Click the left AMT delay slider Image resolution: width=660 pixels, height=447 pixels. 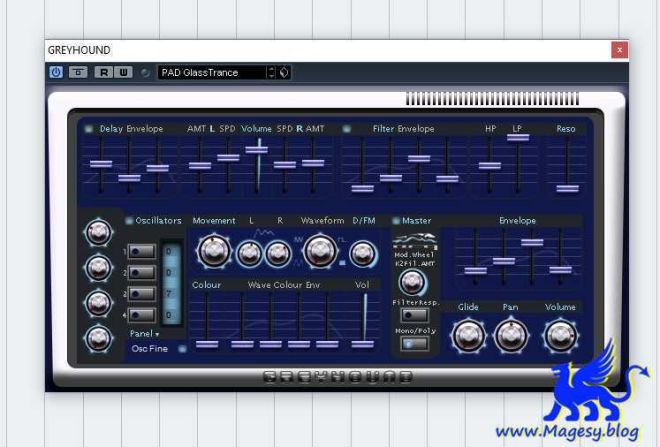[x=200, y=165]
